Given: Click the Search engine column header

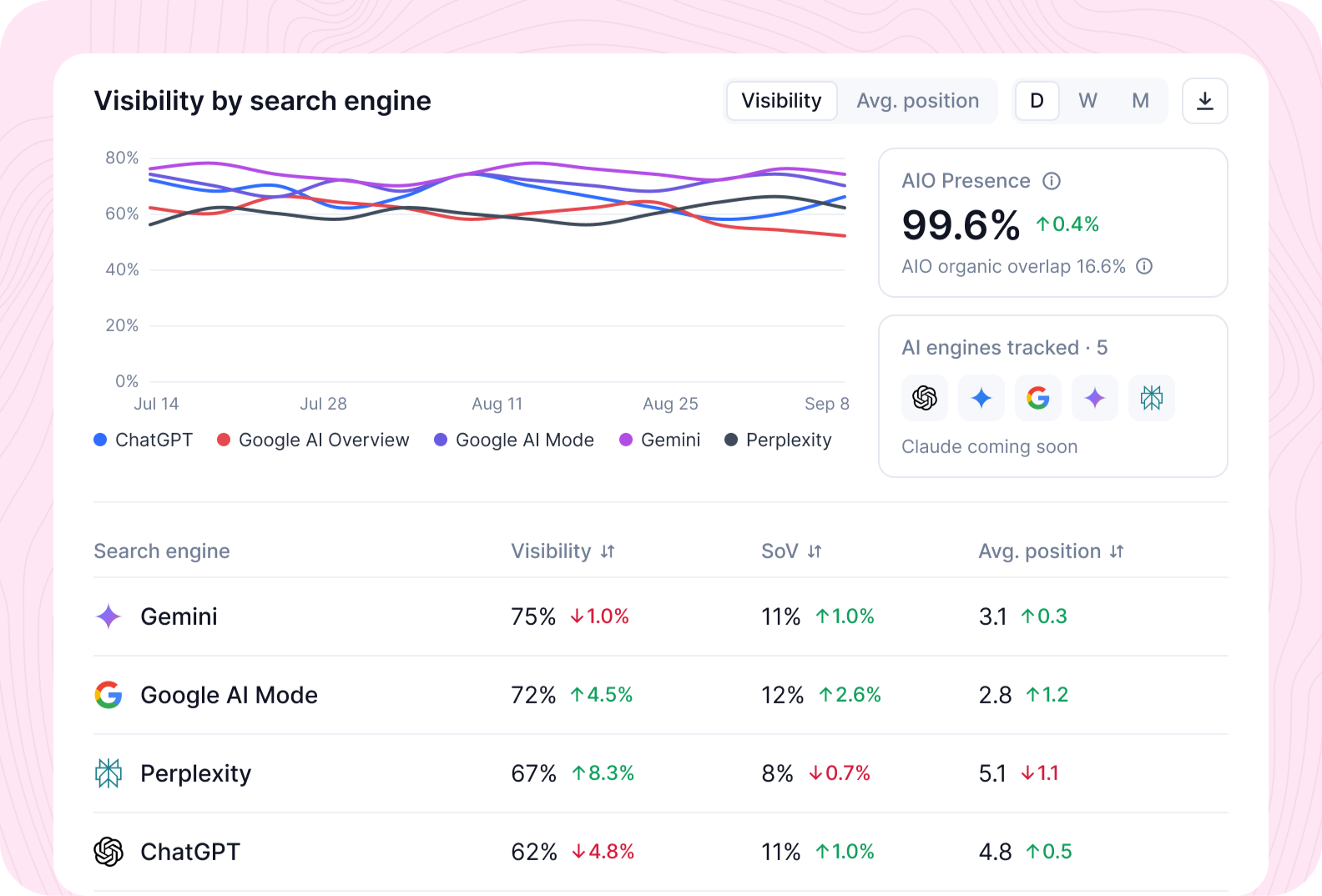Looking at the screenshot, I should pyautogui.click(x=162, y=551).
